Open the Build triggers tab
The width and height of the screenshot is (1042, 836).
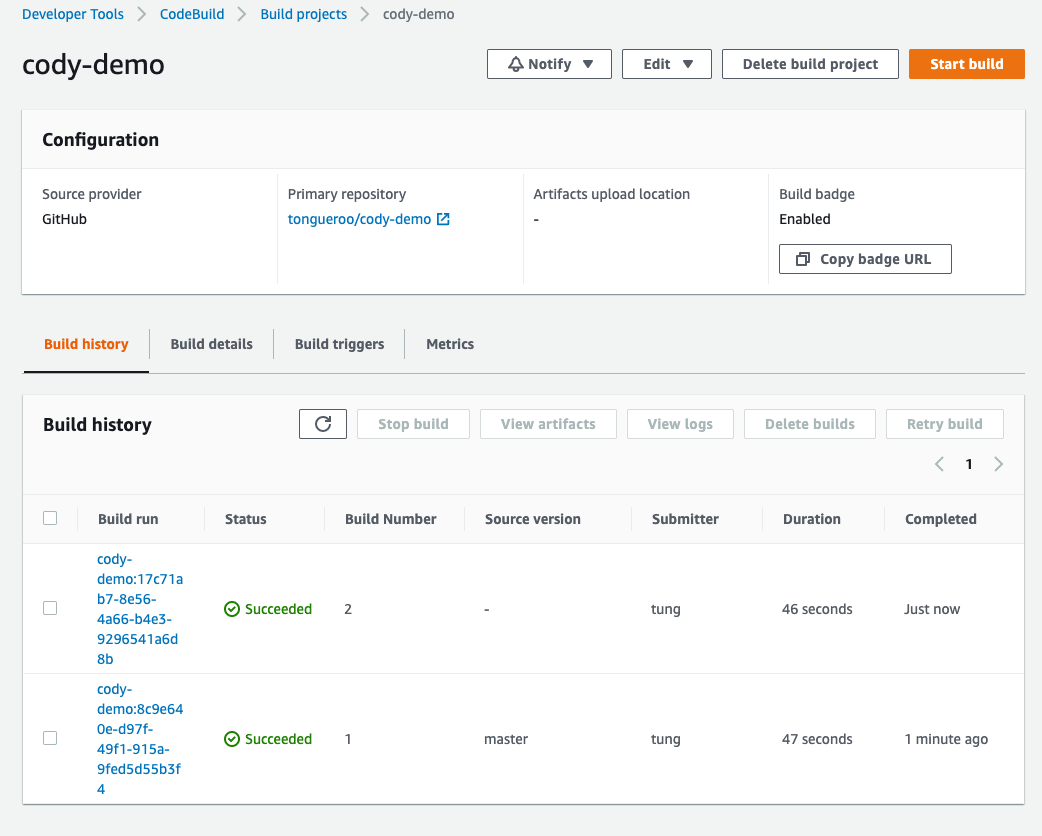pos(340,344)
